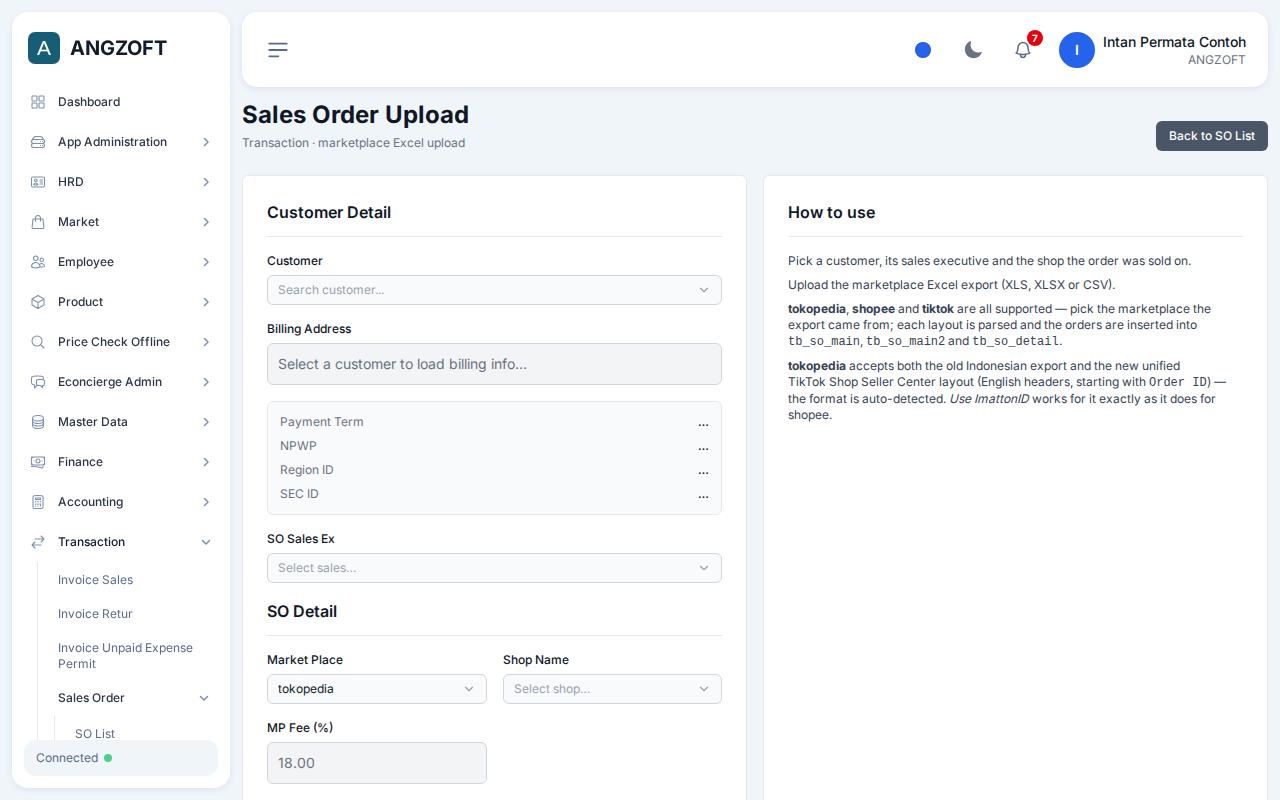
Task: Click the Accounting menu label
Action: (90, 502)
